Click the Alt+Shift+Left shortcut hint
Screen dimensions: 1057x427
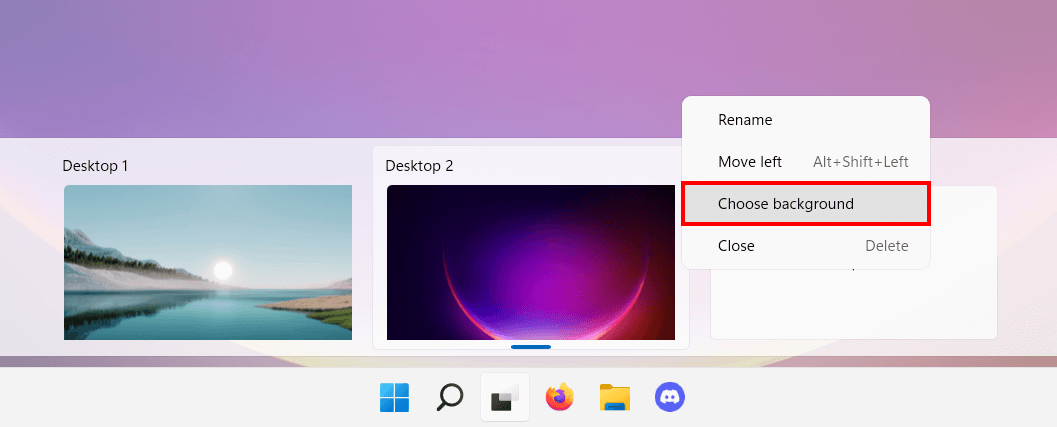click(860, 162)
